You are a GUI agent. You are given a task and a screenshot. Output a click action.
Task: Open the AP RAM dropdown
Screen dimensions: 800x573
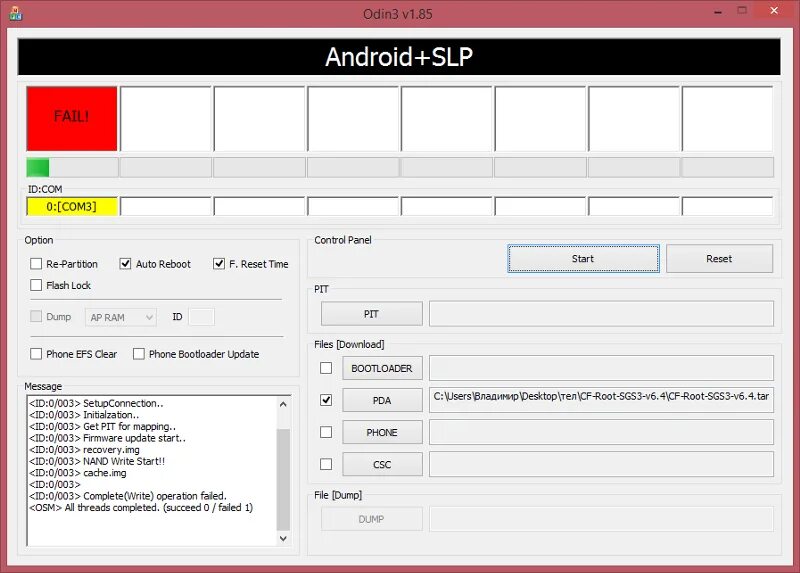pos(121,317)
